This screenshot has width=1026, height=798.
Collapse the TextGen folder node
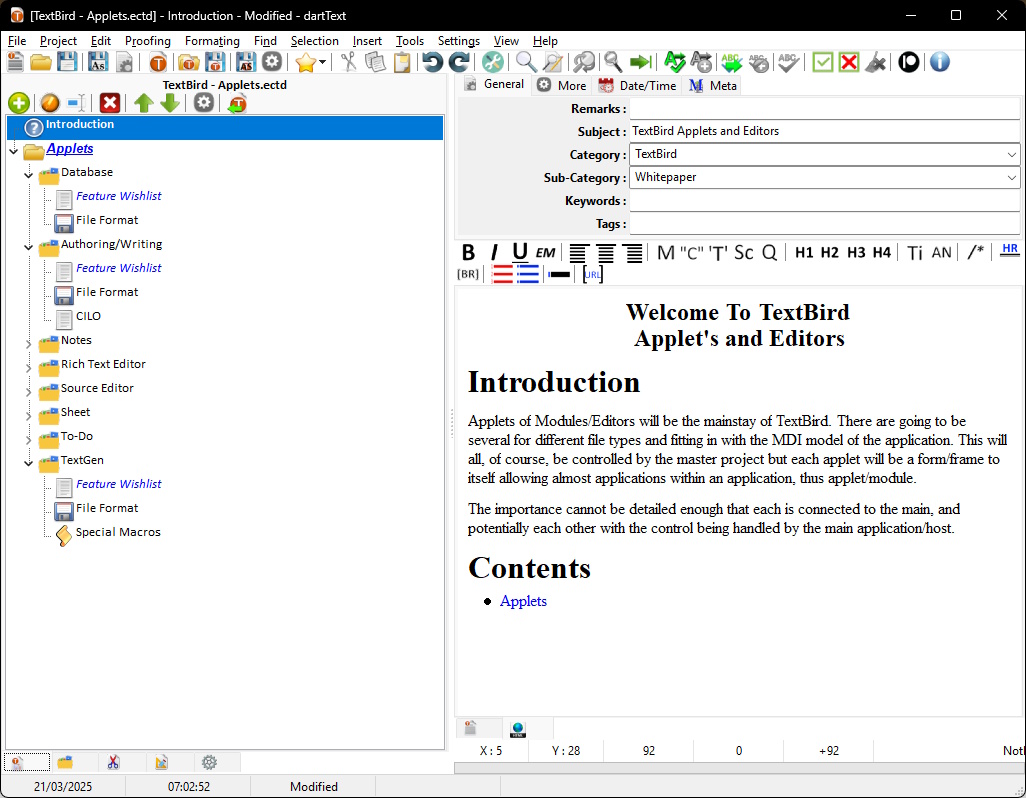tap(29, 462)
